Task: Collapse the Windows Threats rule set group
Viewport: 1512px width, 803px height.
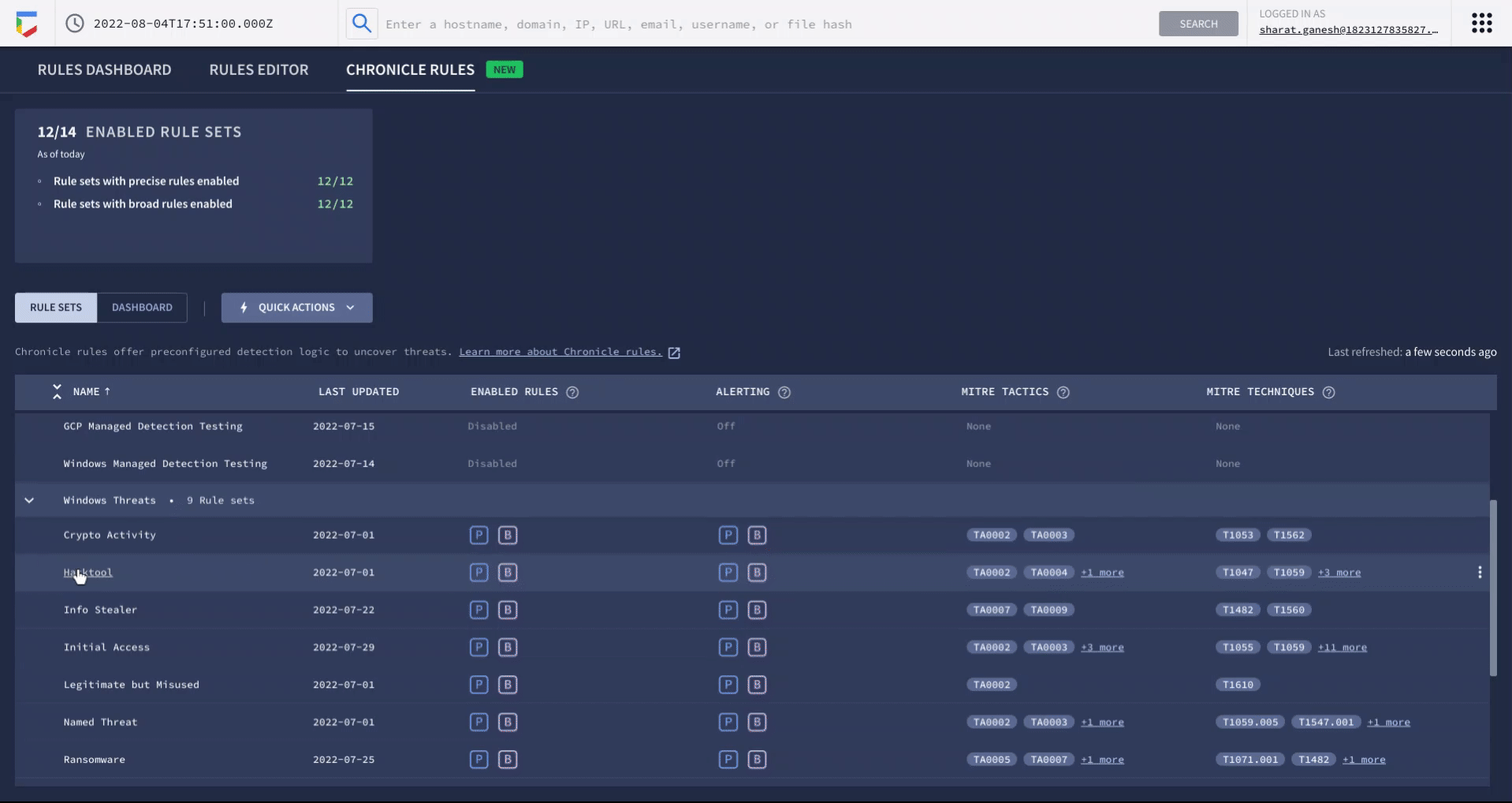Action: tap(29, 500)
